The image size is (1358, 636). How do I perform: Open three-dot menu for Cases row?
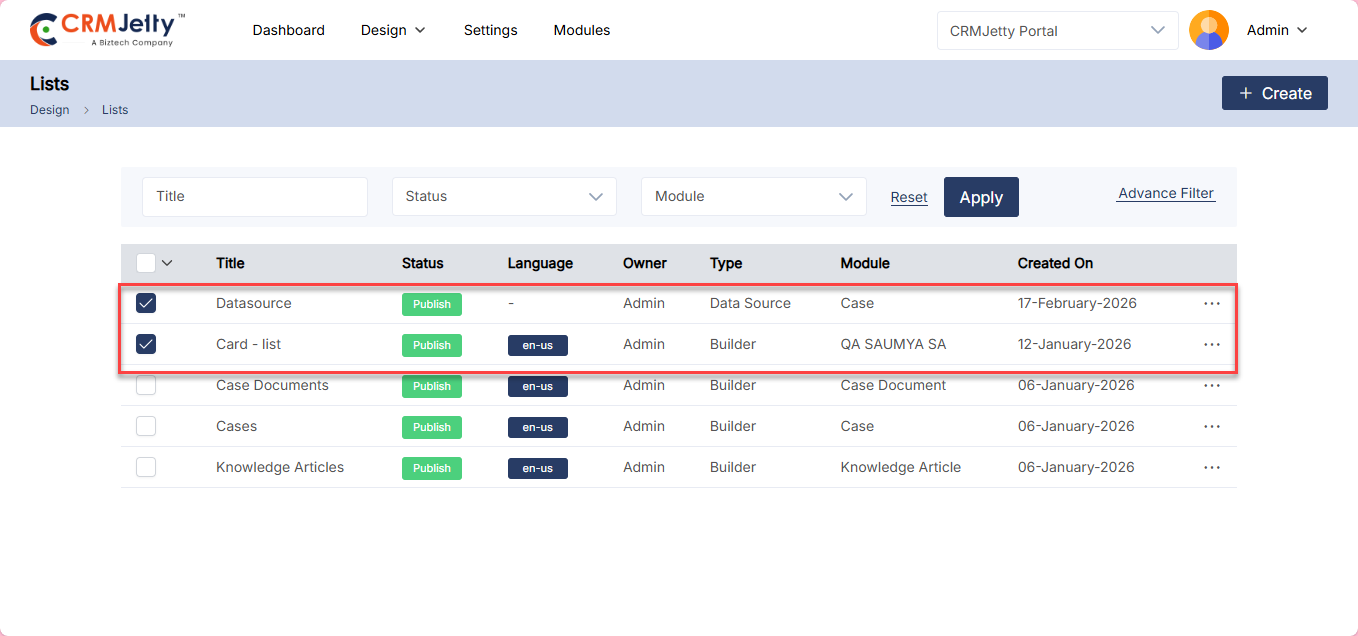tap(1211, 427)
